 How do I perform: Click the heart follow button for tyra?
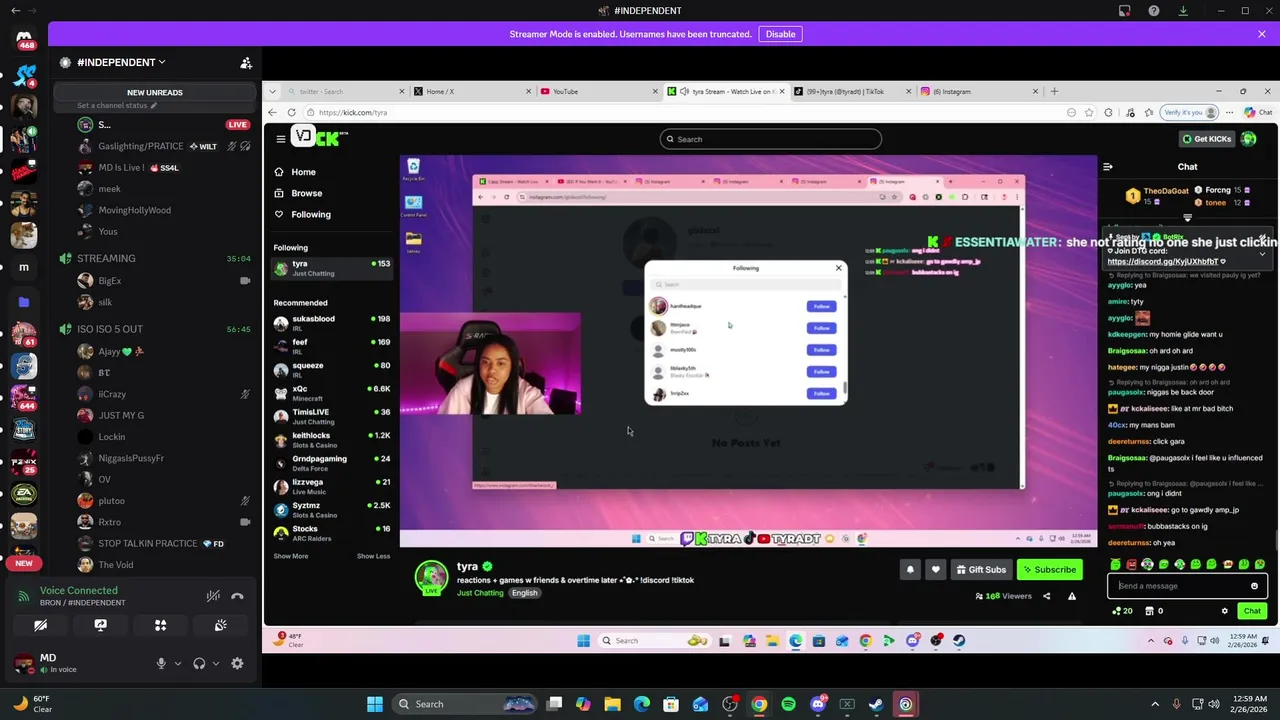(936, 570)
